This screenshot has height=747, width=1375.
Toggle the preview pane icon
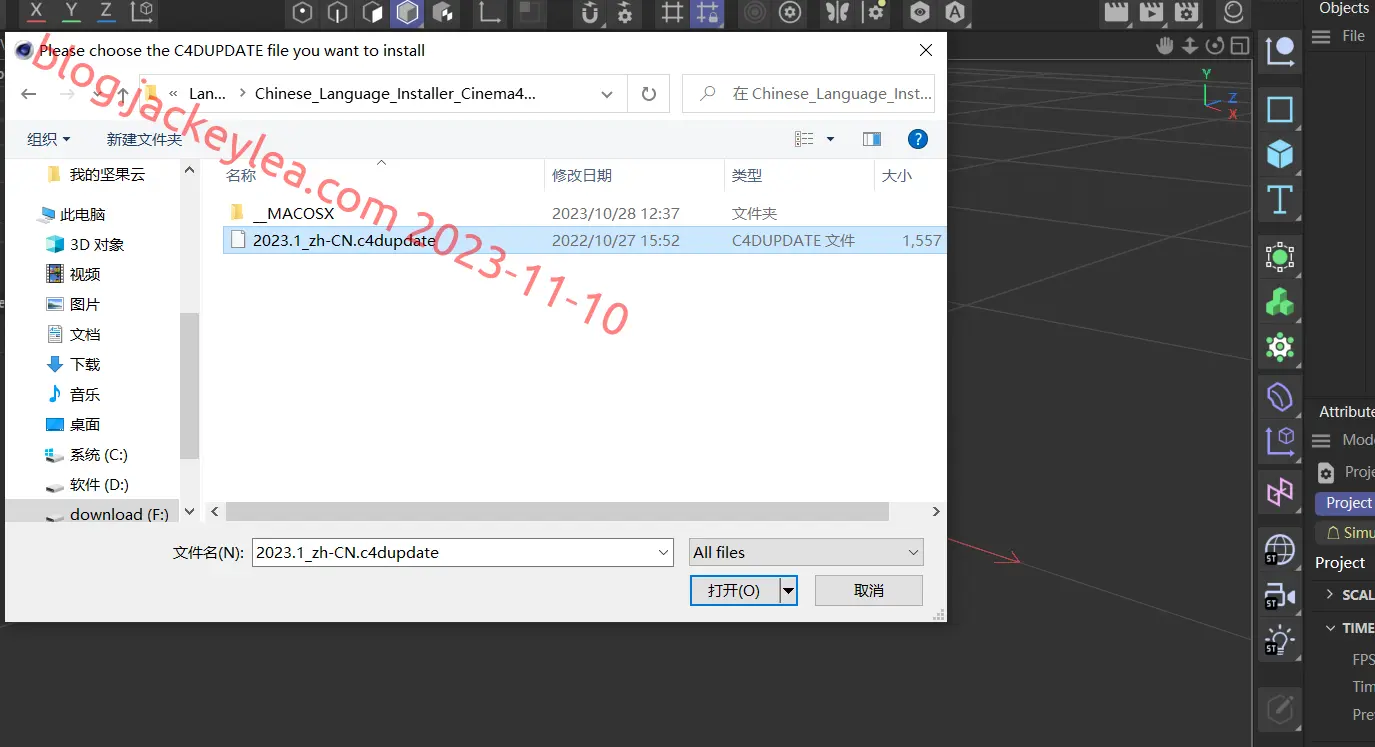coord(872,139)
